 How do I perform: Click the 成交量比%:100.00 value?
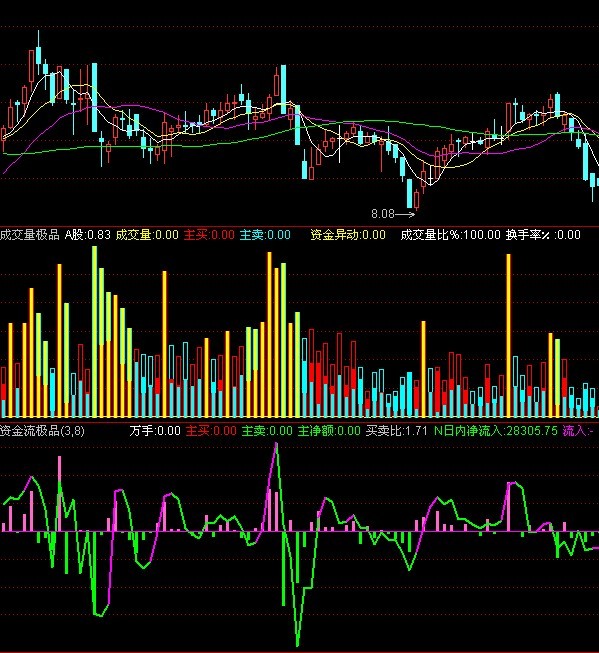coord(450,235)
